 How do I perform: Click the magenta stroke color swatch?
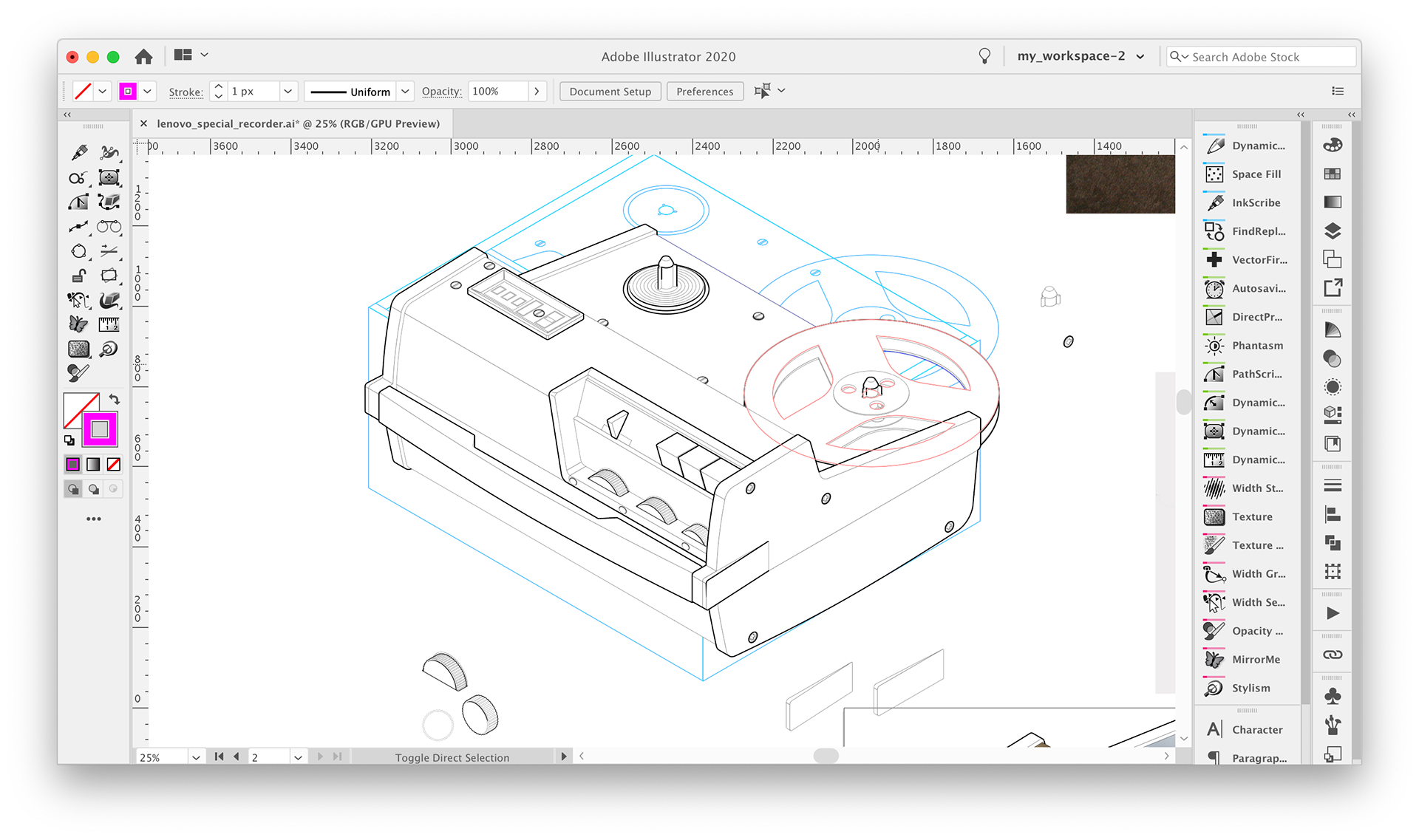pos(128,92)
